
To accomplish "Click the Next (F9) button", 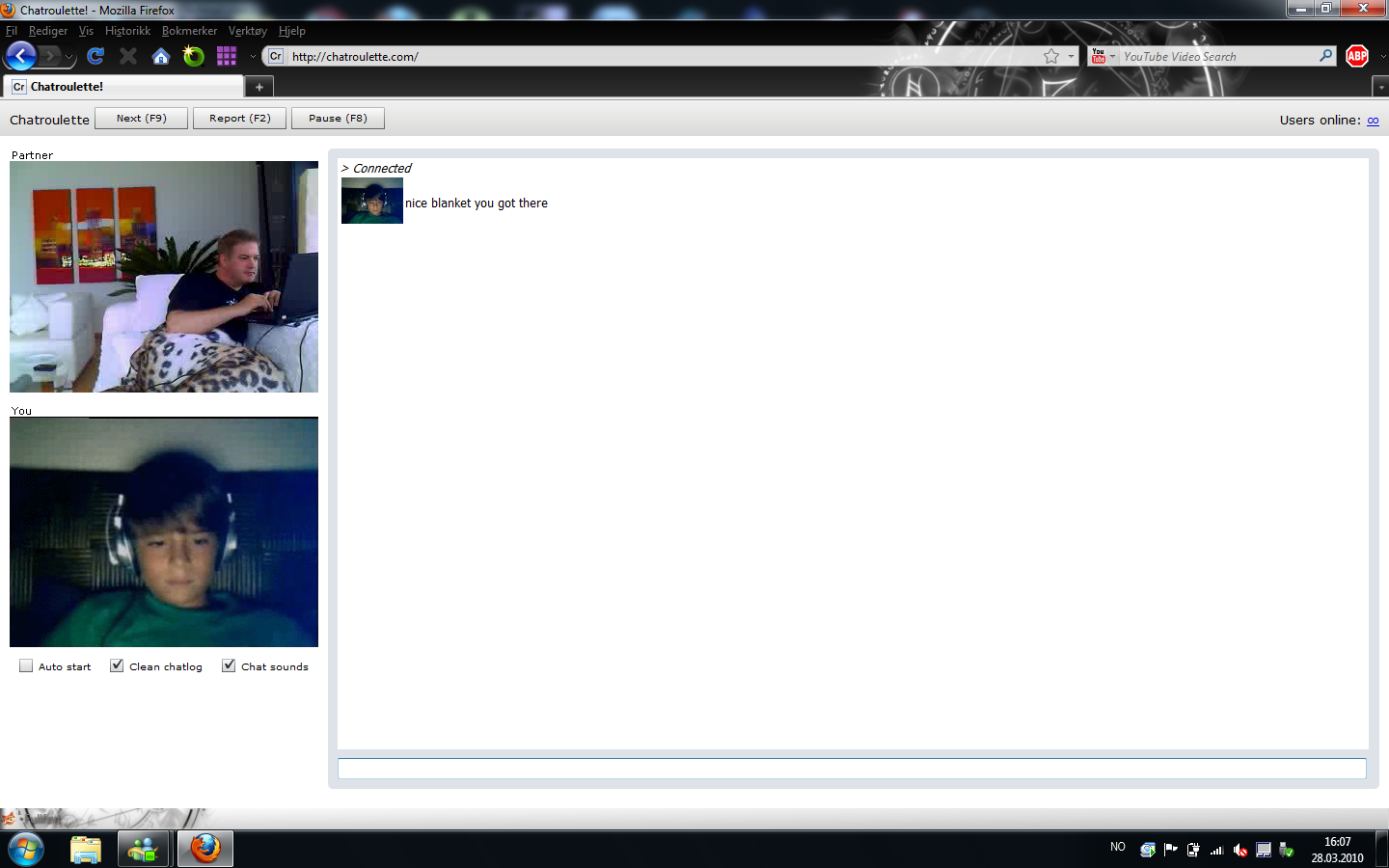I will coord(141,118).
